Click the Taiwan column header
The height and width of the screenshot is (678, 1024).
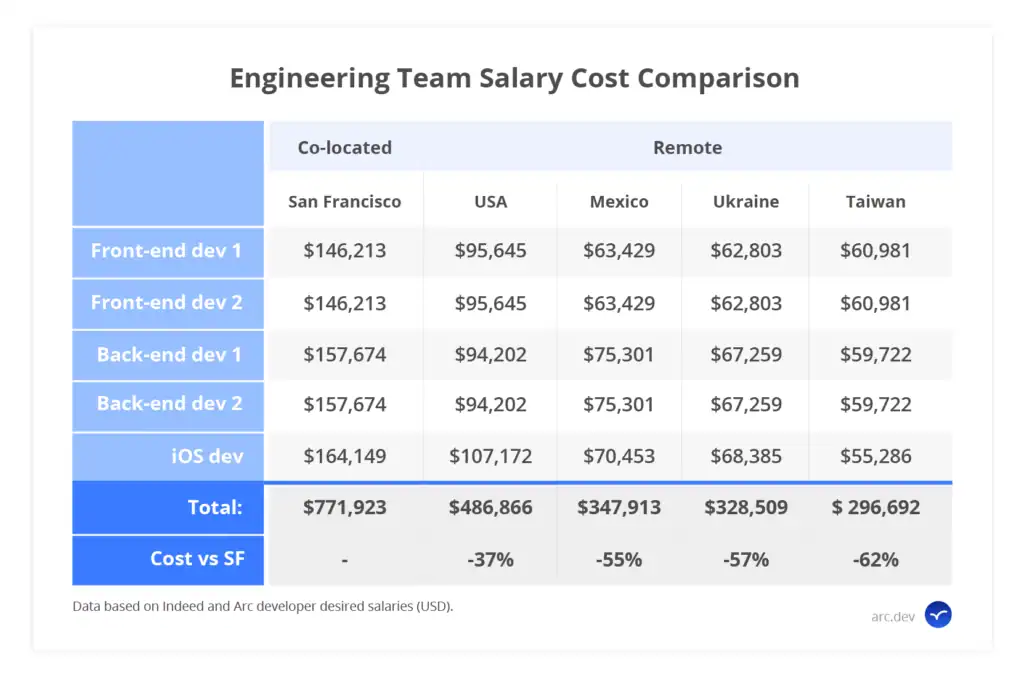click(875, 201)
